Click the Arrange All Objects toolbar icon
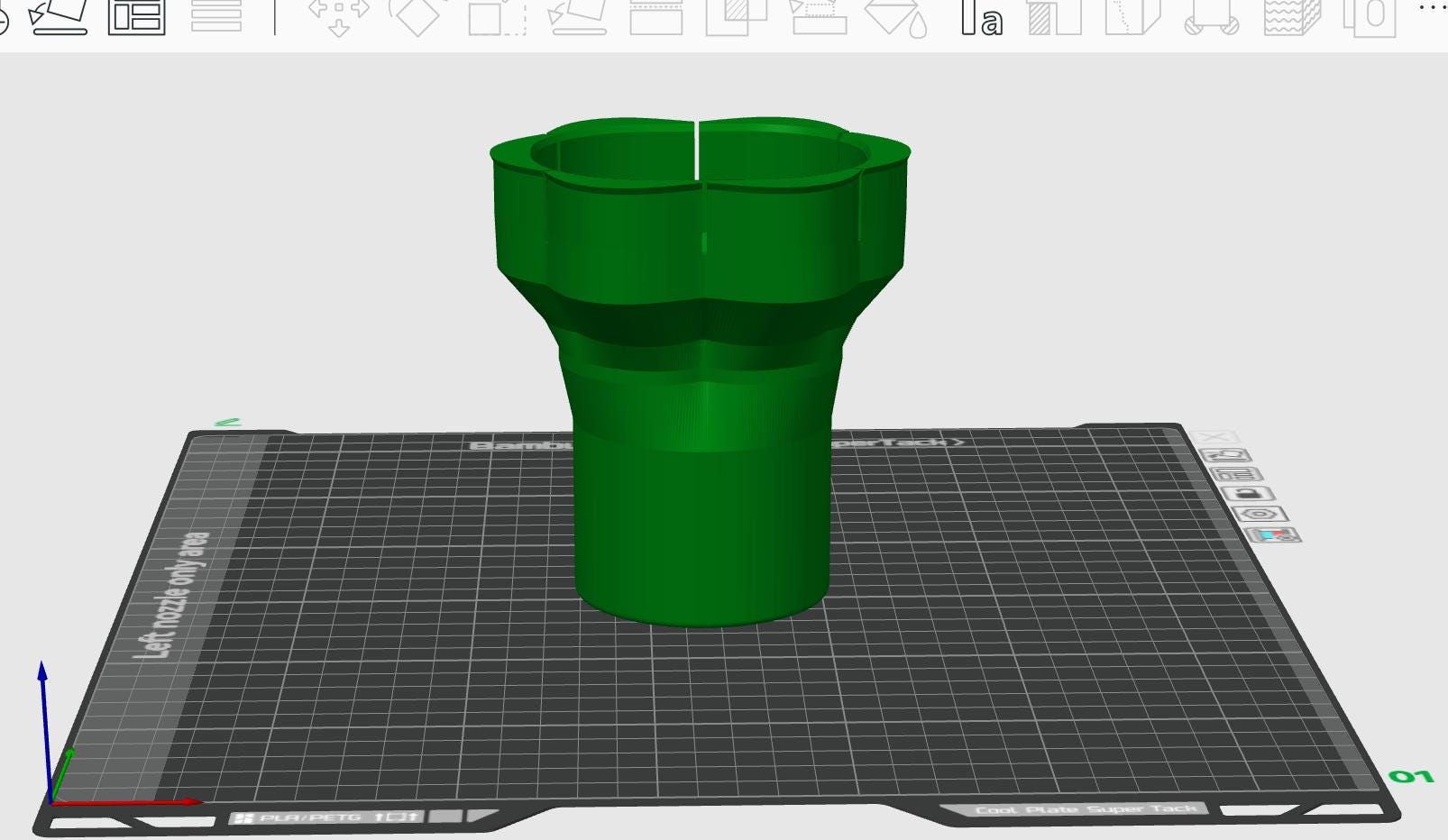The height and width of the screenshot is (840, 1448). (136, 16)
